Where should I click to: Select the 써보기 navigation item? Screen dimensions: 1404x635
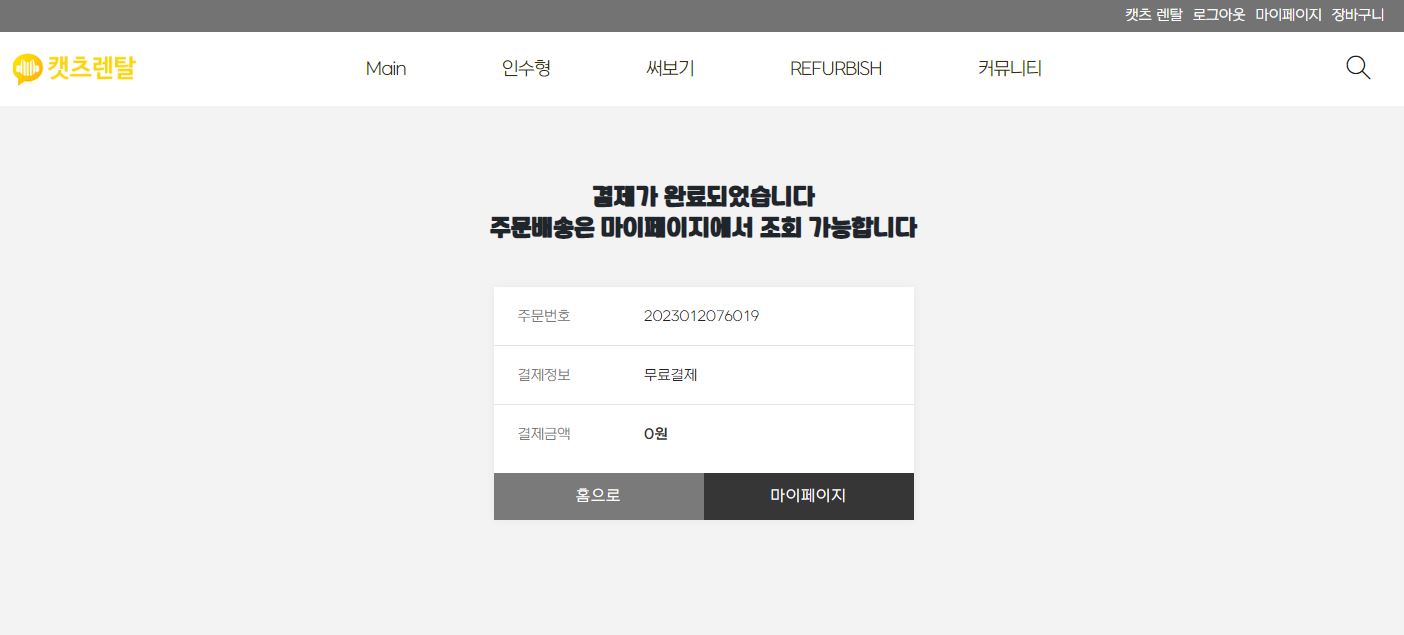[670, 68]
